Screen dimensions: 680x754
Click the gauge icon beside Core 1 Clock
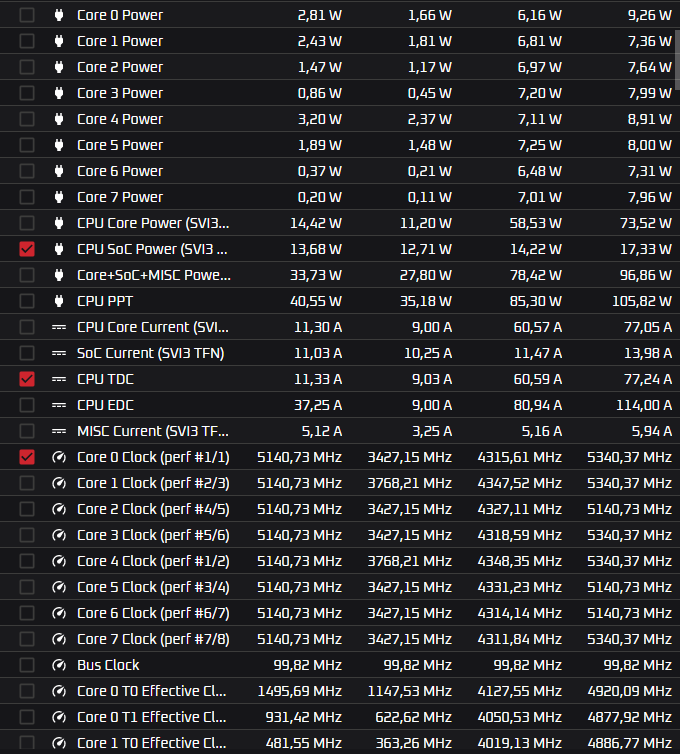59,483
